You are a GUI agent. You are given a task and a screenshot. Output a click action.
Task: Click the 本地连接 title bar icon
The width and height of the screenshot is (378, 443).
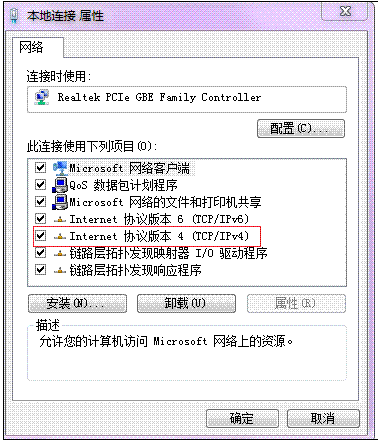coord(14,16)
